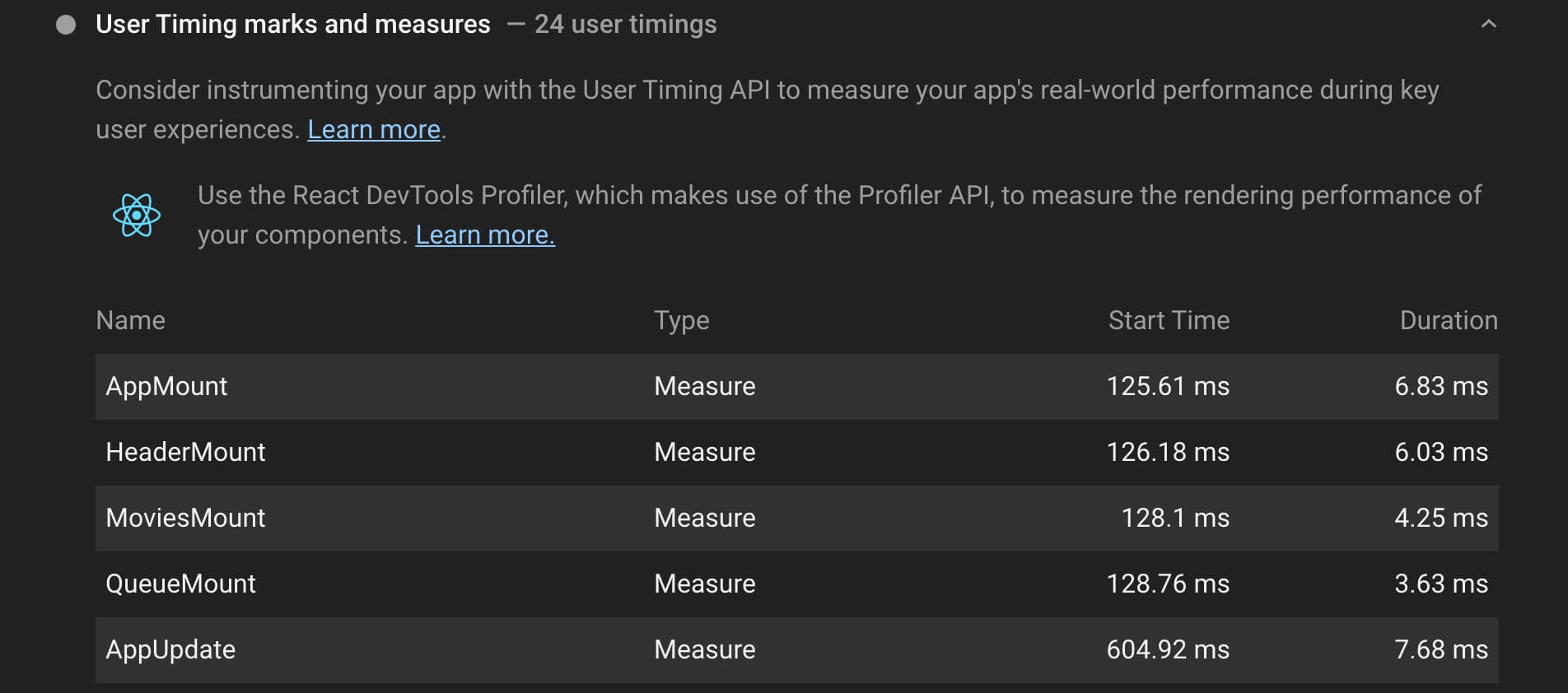This screenshot has width=1568, height=693.
Task: Open Learn more link for React Profiler
Action: pyautogui.click(x=485, y=235)
